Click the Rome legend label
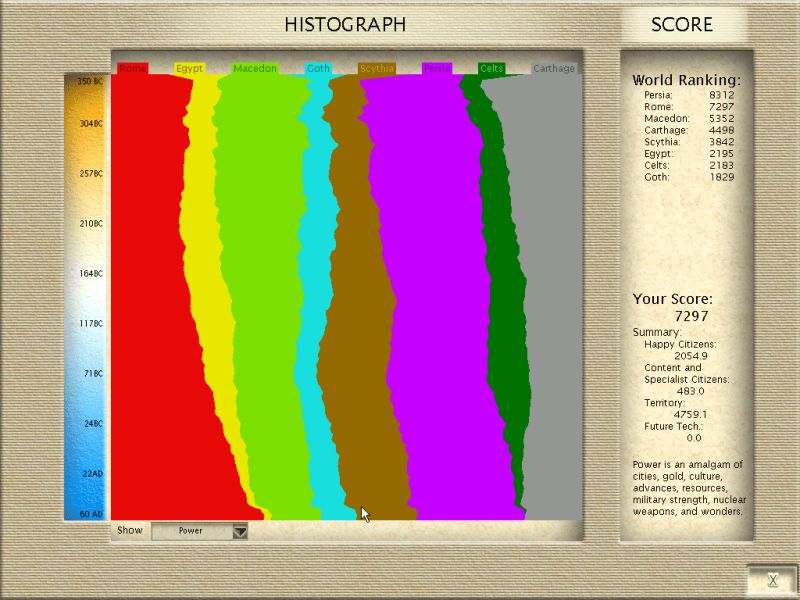800x600 pixels. [x=132, y=69]
